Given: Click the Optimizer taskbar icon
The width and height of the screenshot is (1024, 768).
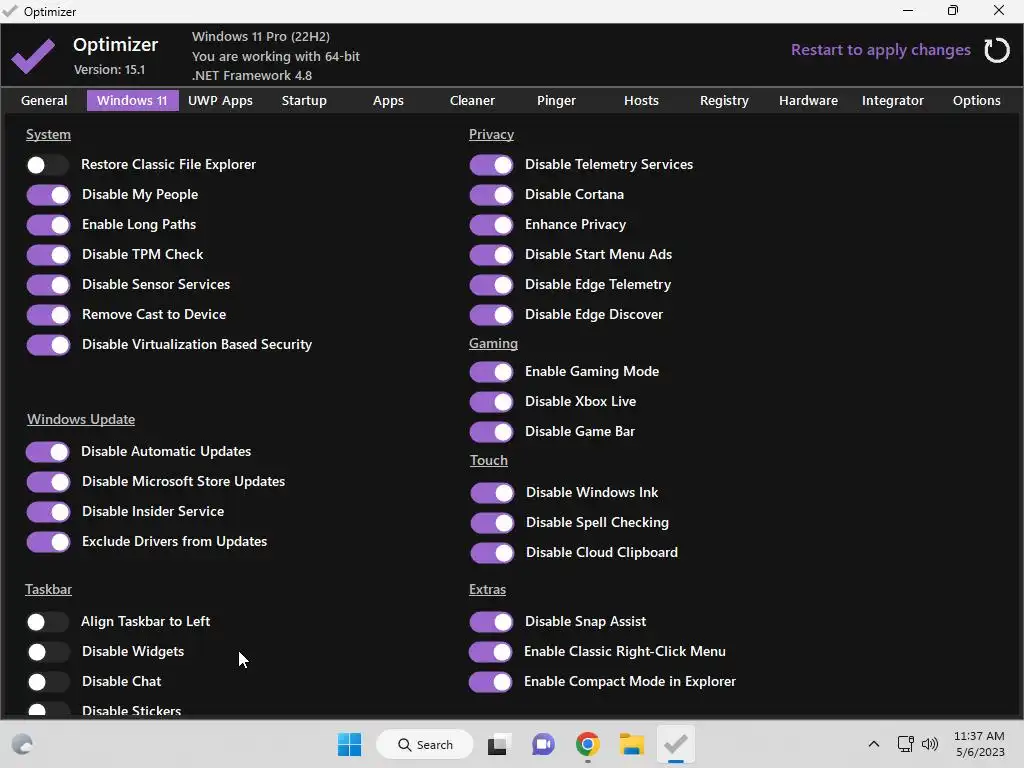Looking at the screenshot, I should (675, 744).
